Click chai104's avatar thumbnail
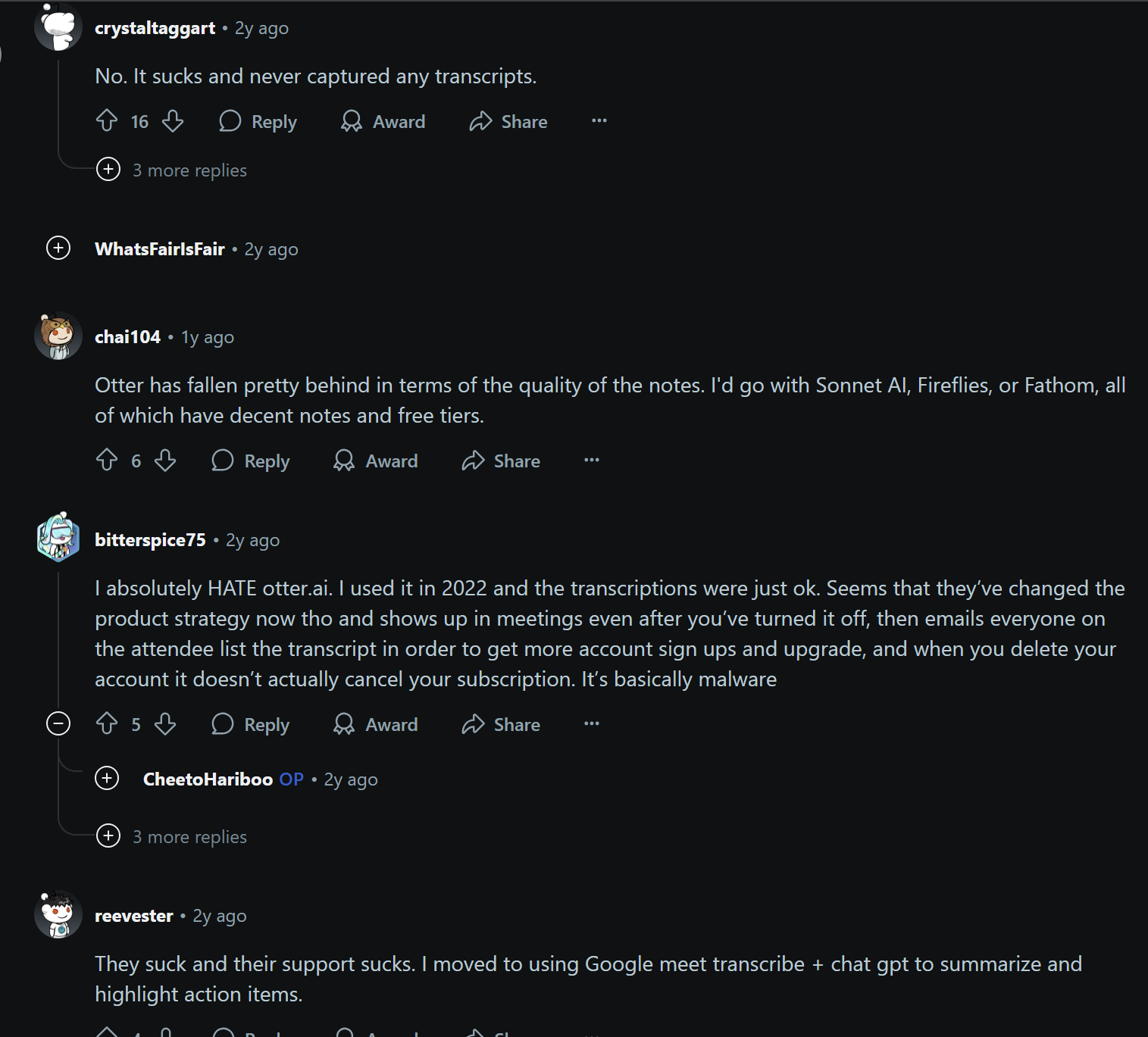Image resolution: width=1148 pixels, height=1037 pixels. [x=58, y=336]
